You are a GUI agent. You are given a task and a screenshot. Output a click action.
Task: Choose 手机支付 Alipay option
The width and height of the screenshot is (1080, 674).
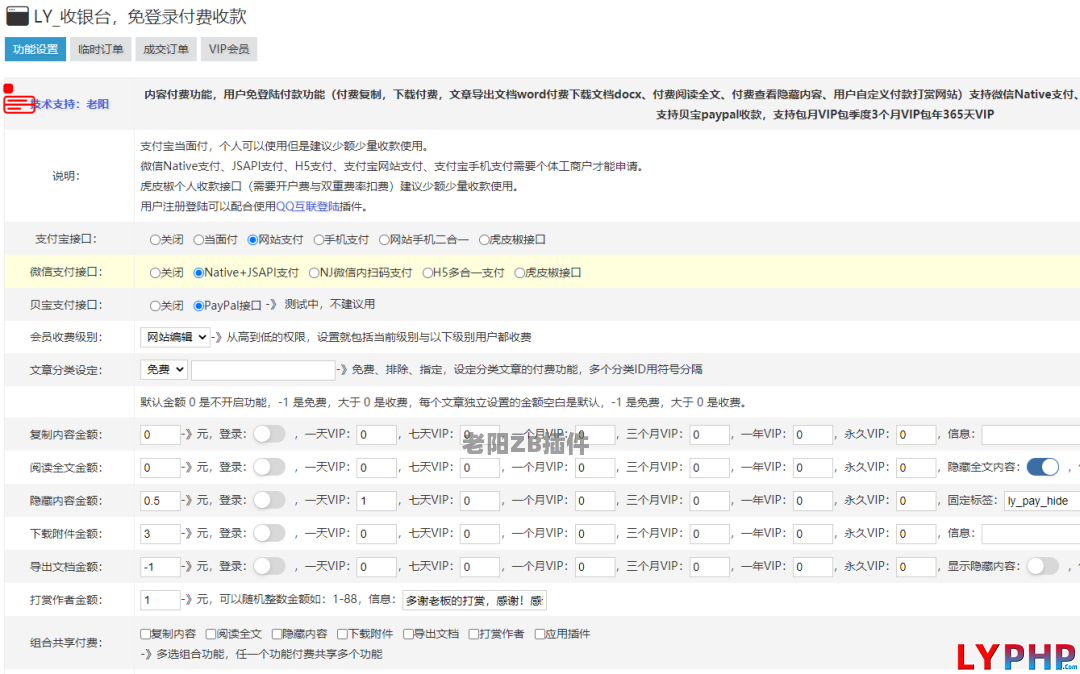[318, 240]
